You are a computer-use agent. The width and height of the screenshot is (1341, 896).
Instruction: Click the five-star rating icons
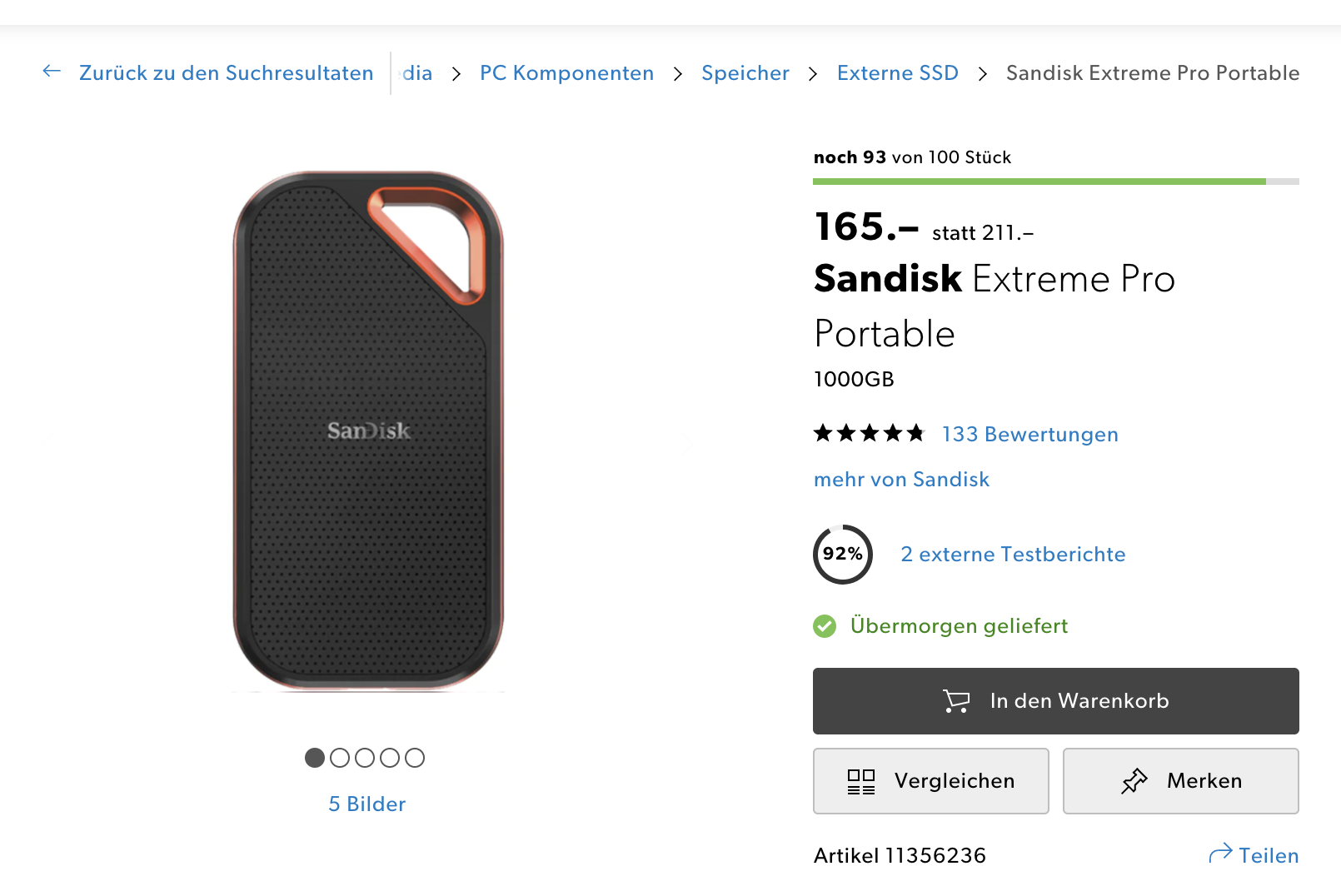[869, 433]
